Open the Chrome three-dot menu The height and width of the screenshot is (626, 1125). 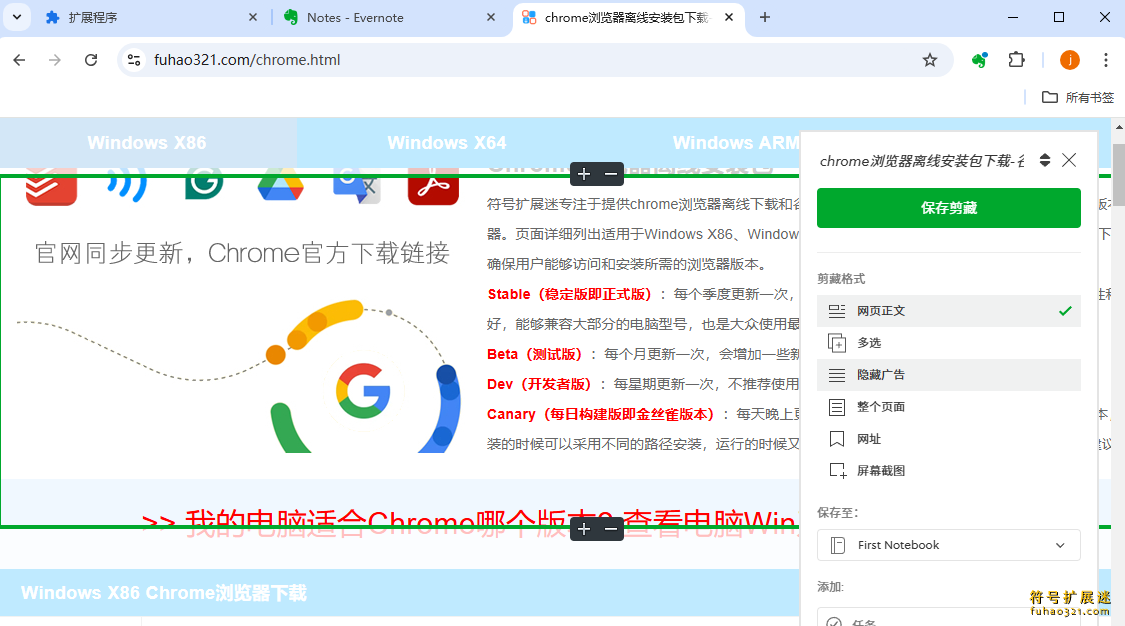pyautogui.click(x=1106, y=60)
